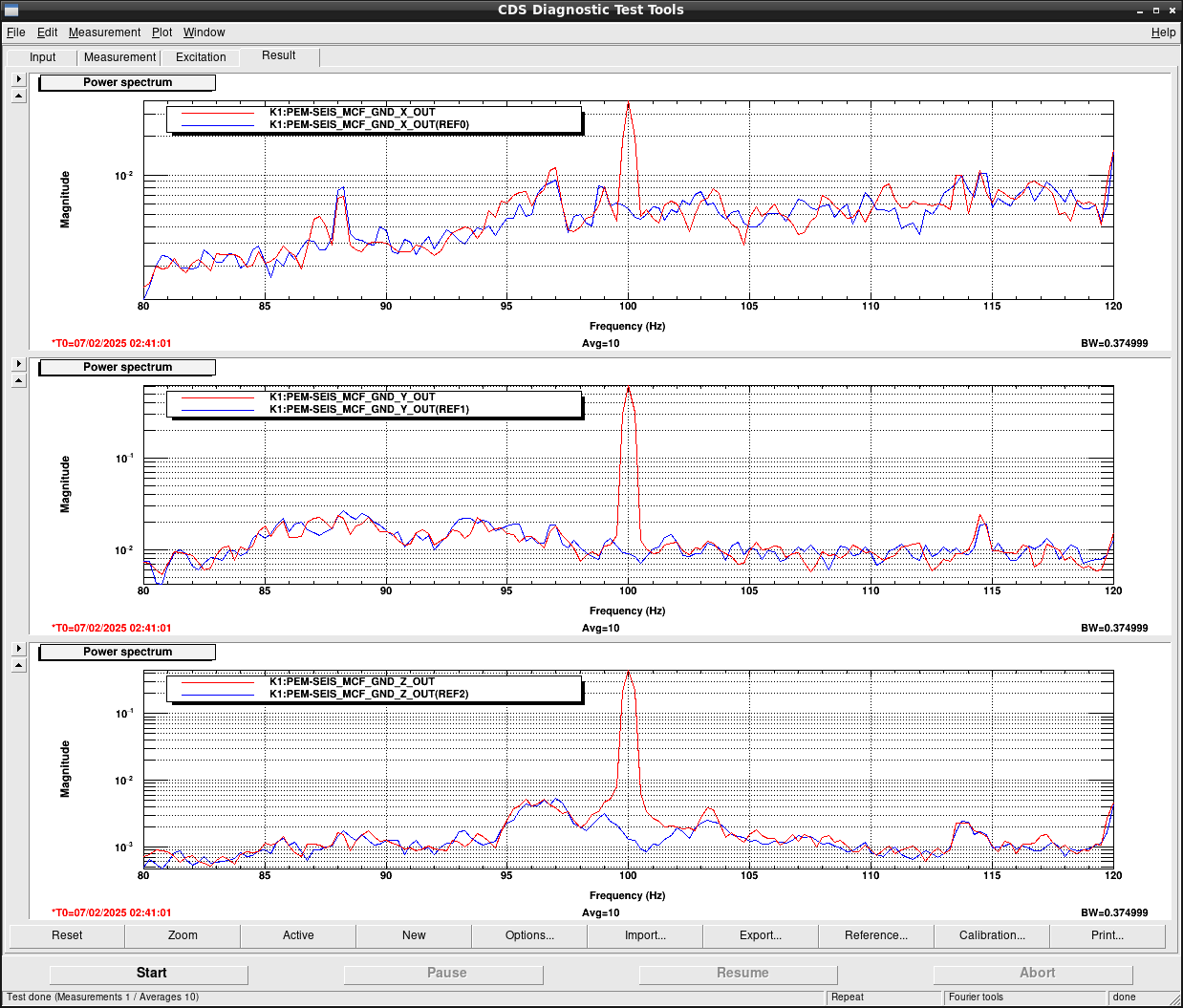Click the New button
The width and height of the screenshot is (1183, 1008).
click(414, 935)
